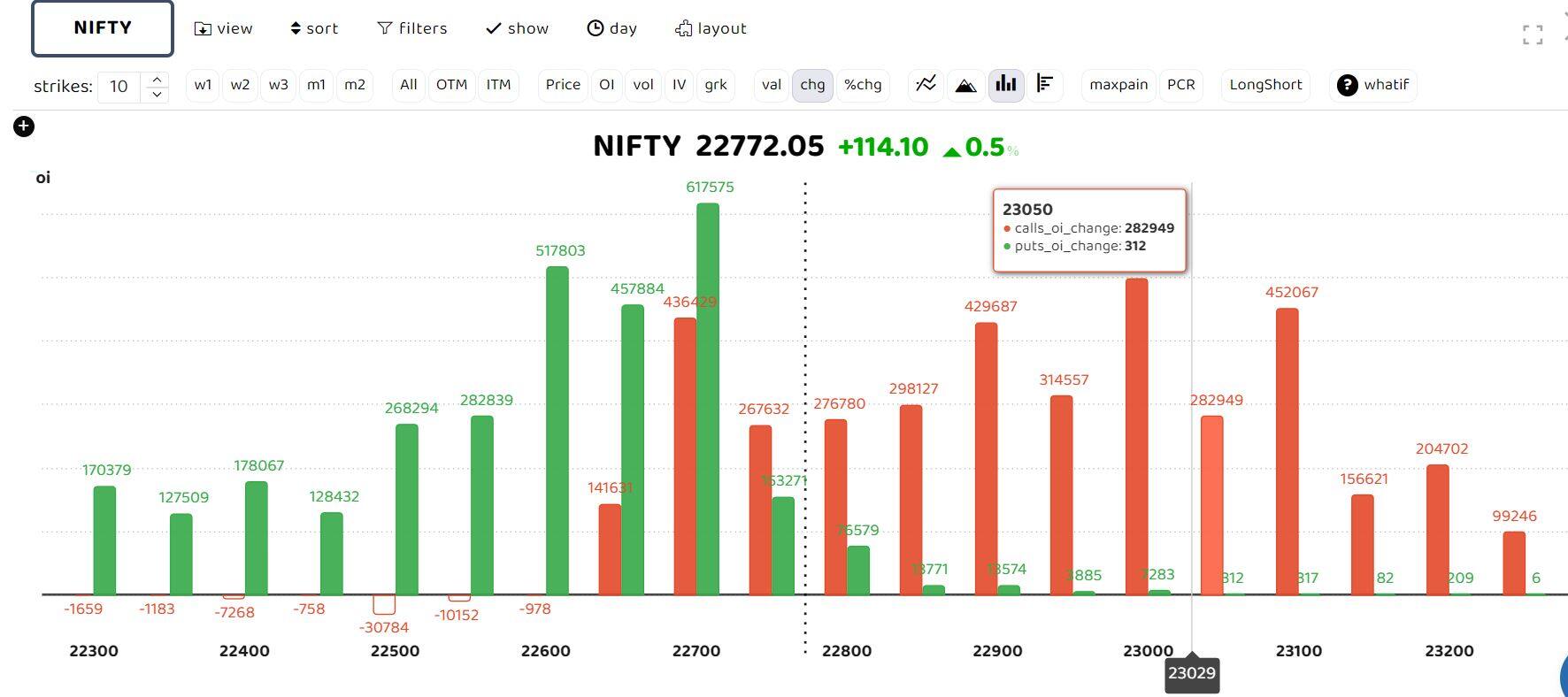
Task: Click the day clock icon
Action: (x=596, y=28)
